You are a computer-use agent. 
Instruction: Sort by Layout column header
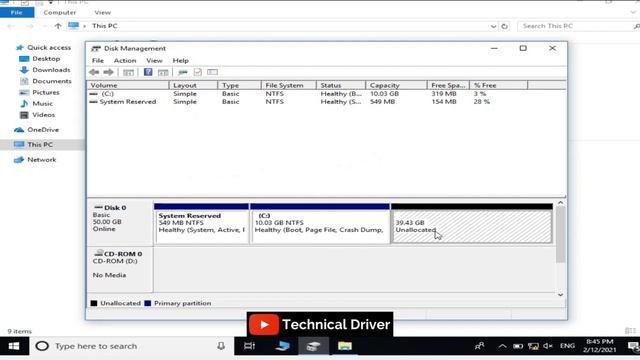click(x=193, y=85)
